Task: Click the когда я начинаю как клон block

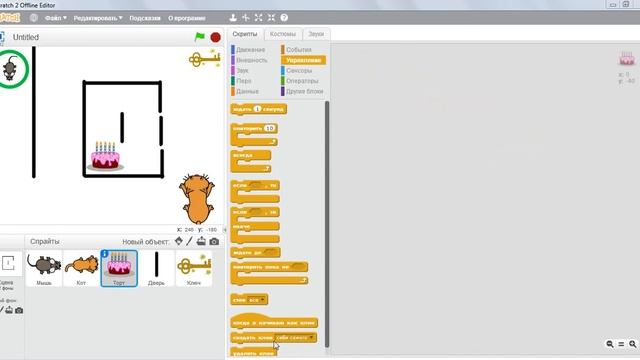Action: (274, 321)
